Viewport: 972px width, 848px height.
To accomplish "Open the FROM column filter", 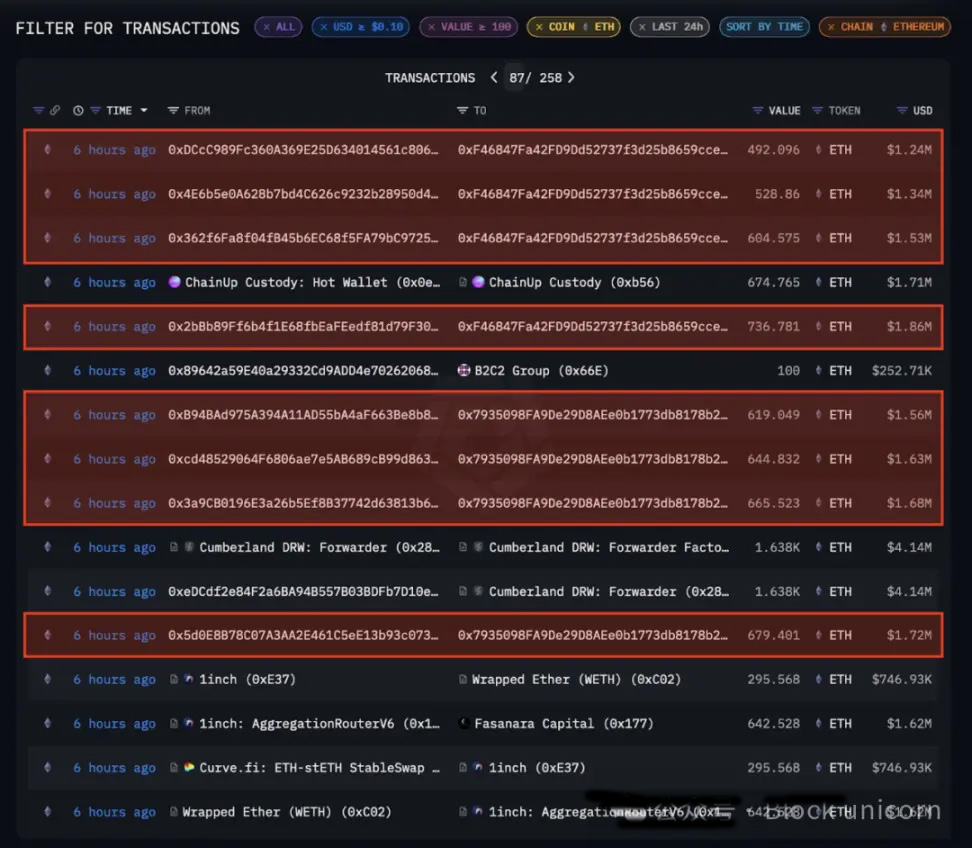I will click(x=173, y=110).
